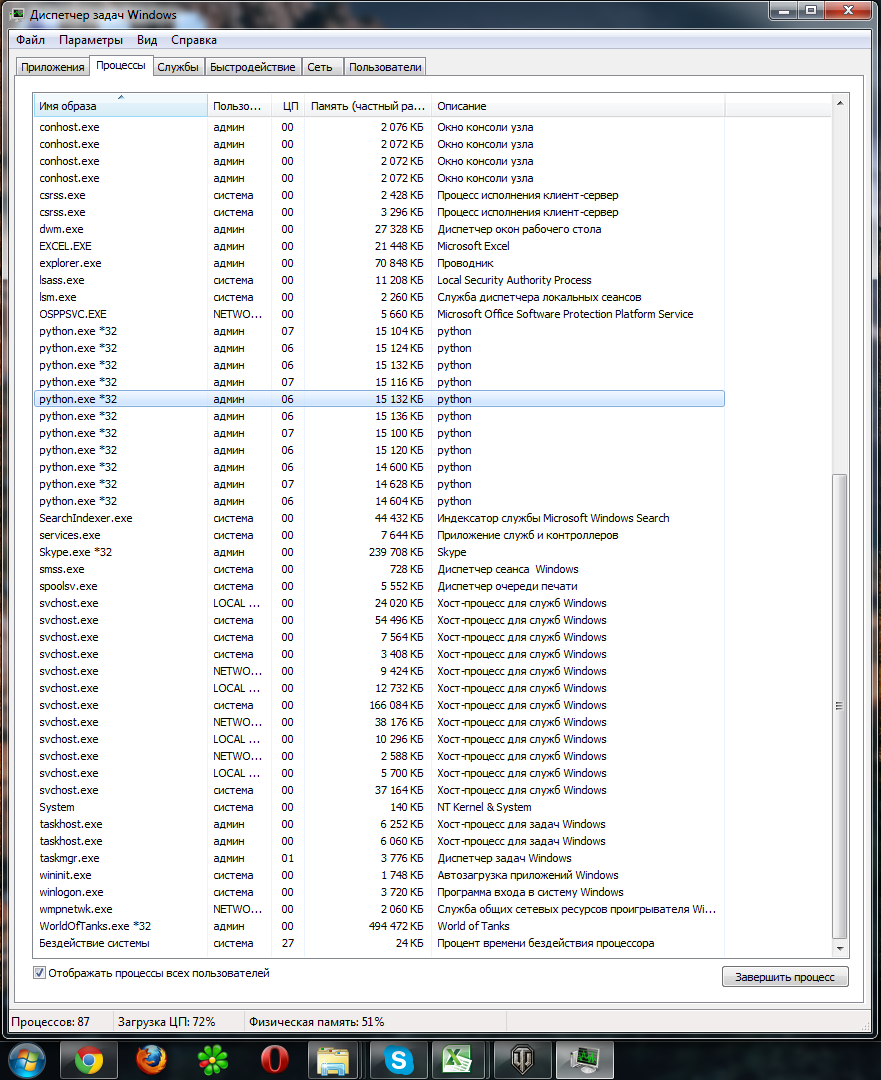Viewport: 881px width, 1080px height.
Task: Switch to the Приложения tab
Action: point(52,67)
